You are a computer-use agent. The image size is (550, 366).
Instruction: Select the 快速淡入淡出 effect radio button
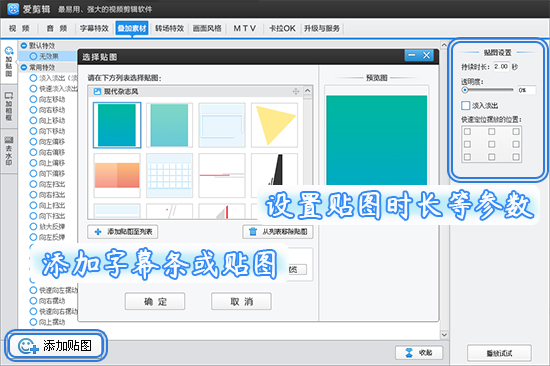click(x=33, y=88)
